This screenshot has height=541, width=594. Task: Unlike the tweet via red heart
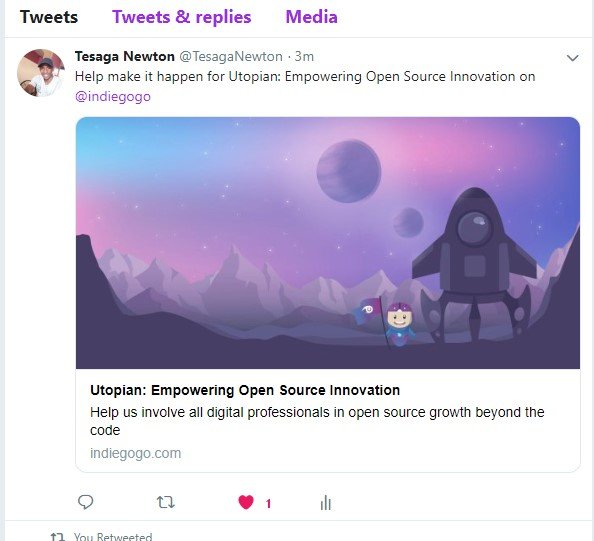(246, 502)
